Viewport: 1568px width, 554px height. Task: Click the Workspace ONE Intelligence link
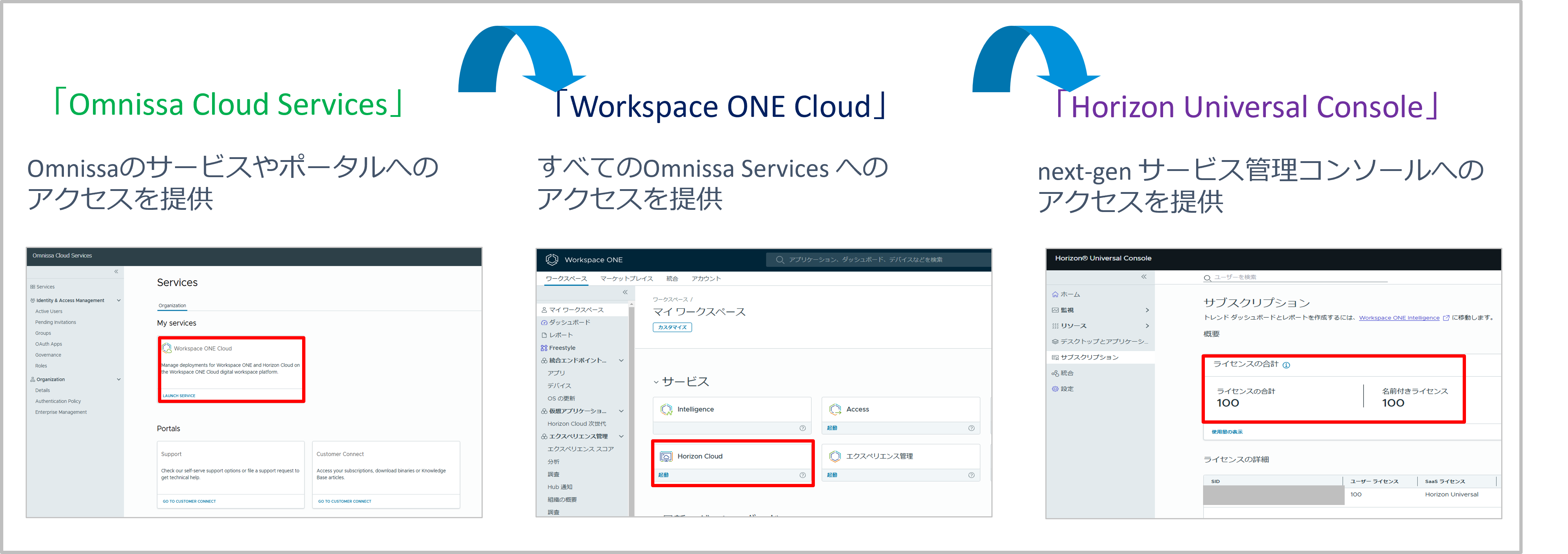[x=1399, y=317]
